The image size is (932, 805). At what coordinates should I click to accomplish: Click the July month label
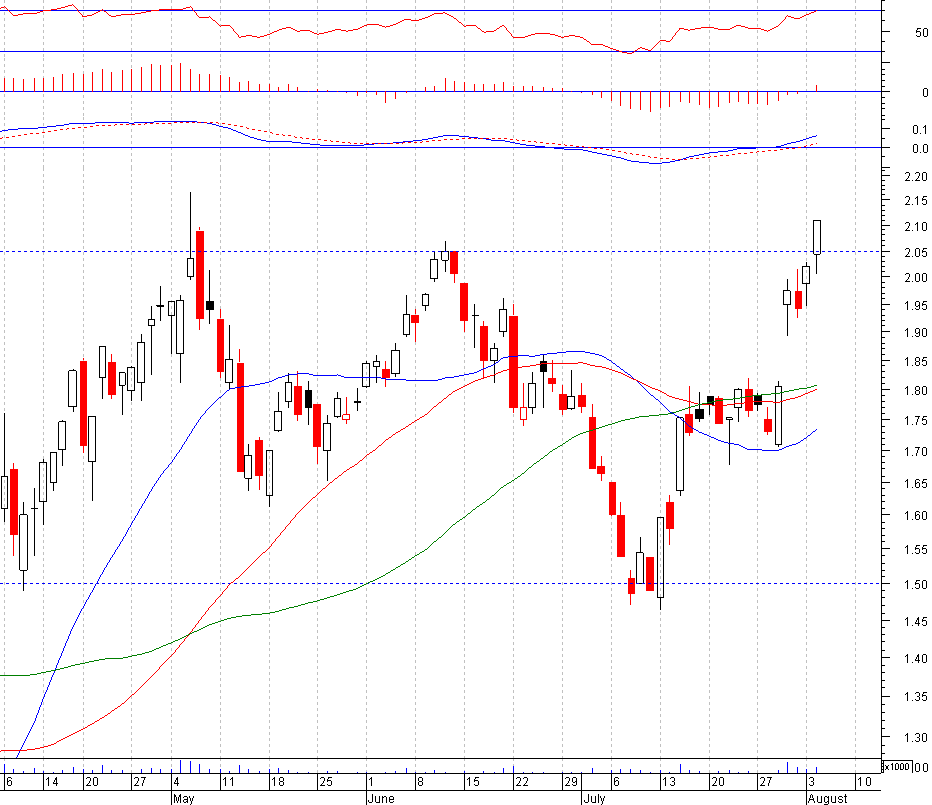pos(594,798)
